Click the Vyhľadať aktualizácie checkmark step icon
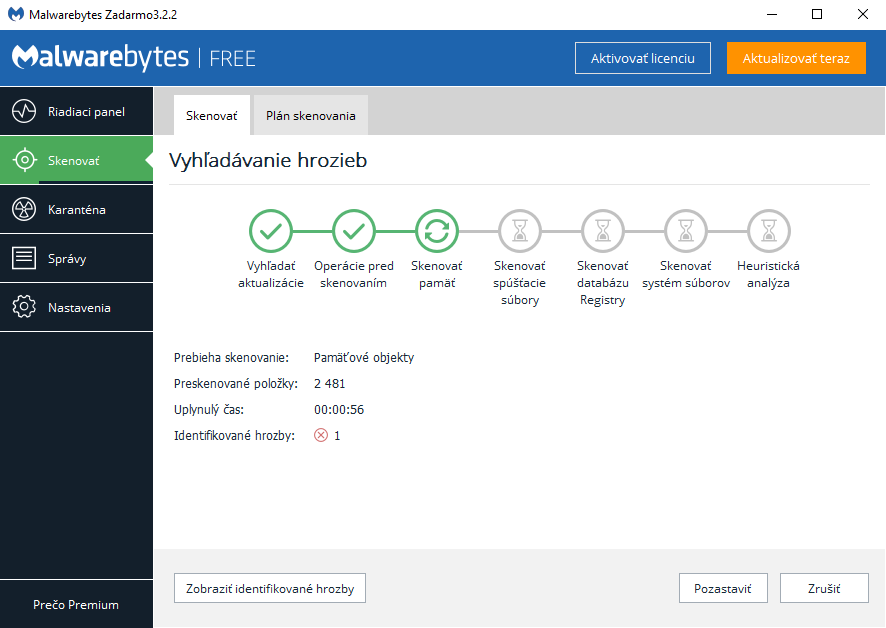Image resolution: width=886 pixels, height=628 pixels. (x=270, y=231)
